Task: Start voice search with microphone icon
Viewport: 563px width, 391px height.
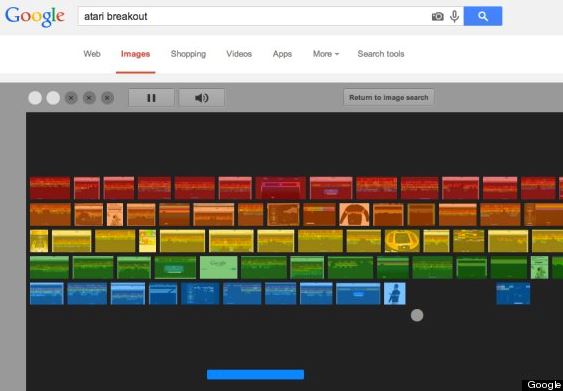Action: (x=455, y=16)
